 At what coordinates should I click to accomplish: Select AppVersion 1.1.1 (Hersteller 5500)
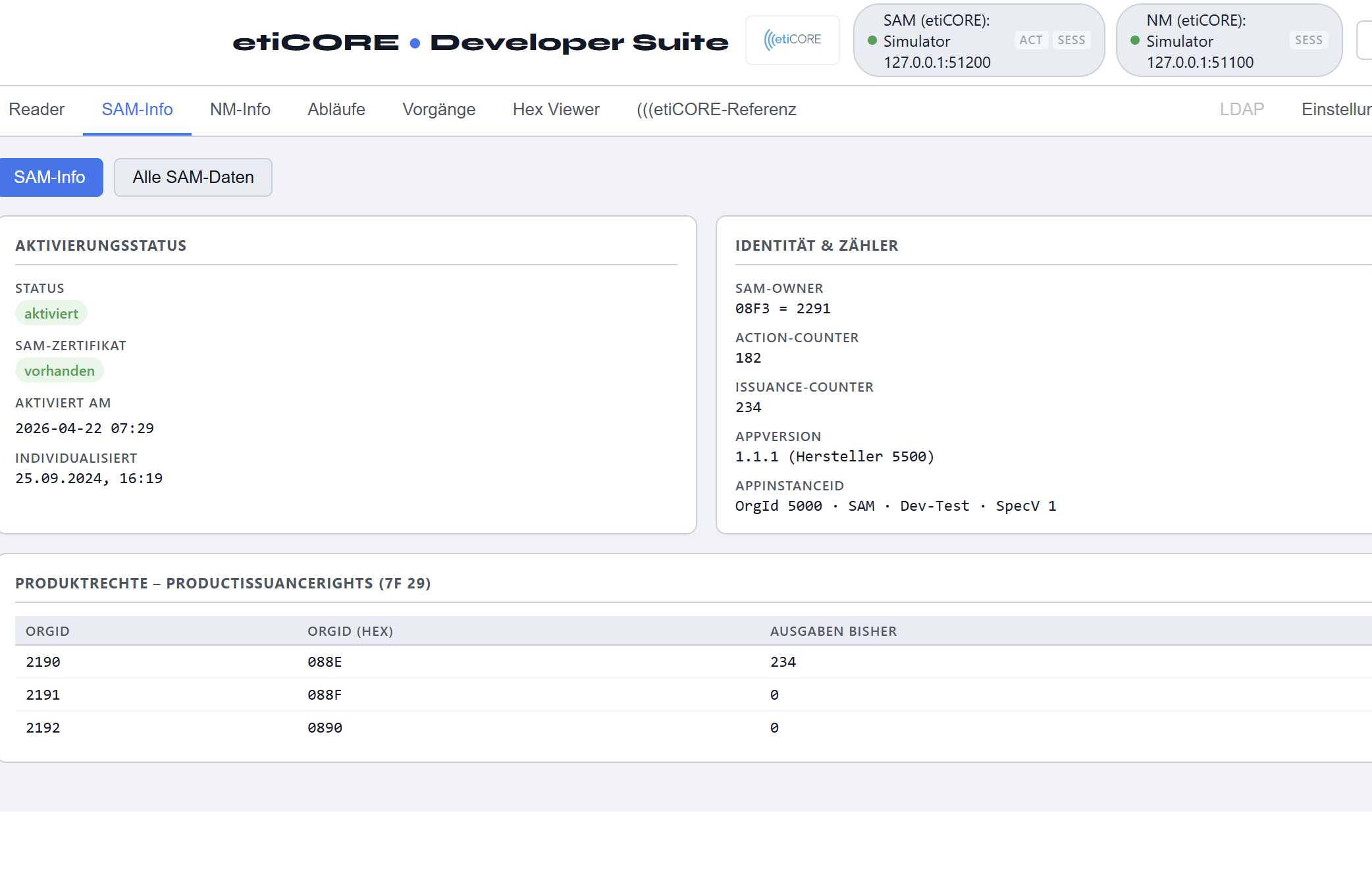tap(835, 457)
